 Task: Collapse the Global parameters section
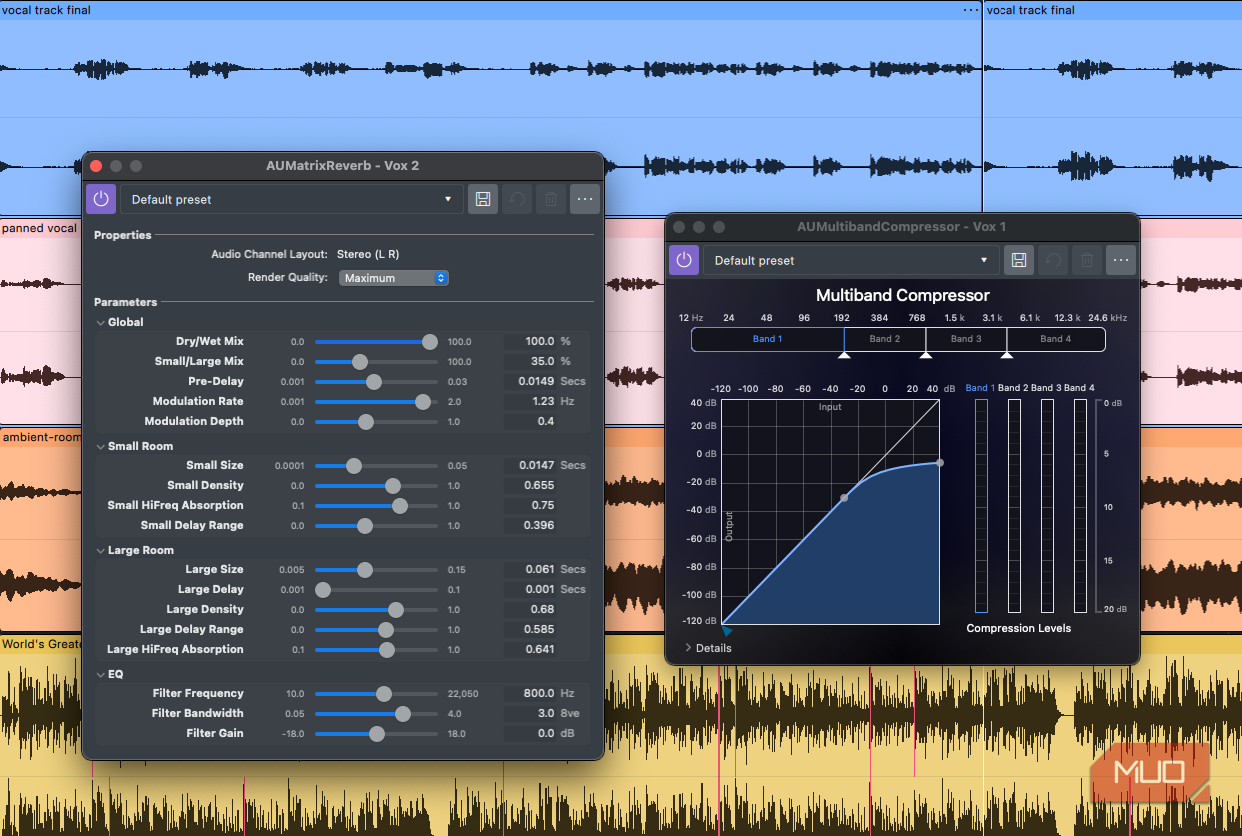coord(100,322)
